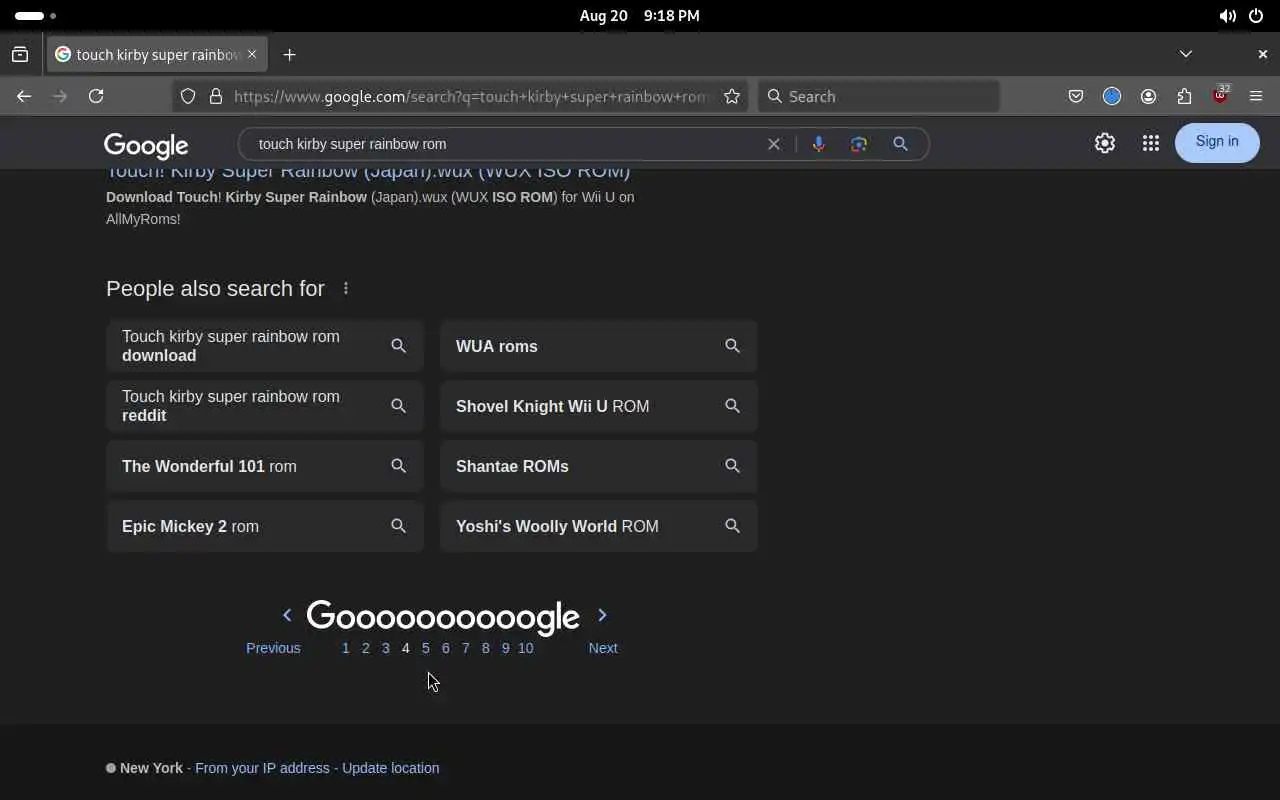This screenshot has height=800, width=1280.
Task: Submit the Google search magnifier icon
Action: point(900,144)
